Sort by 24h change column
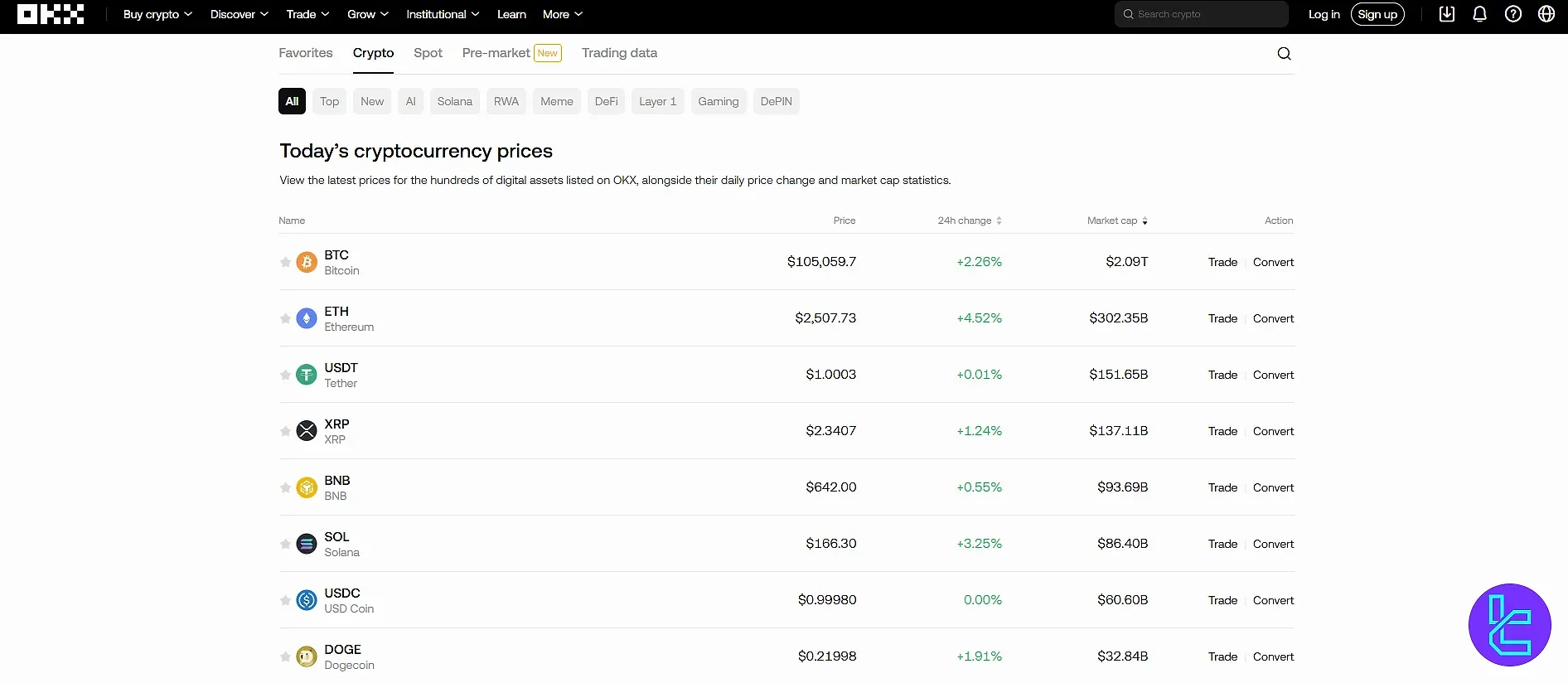 tap(969, 220)
